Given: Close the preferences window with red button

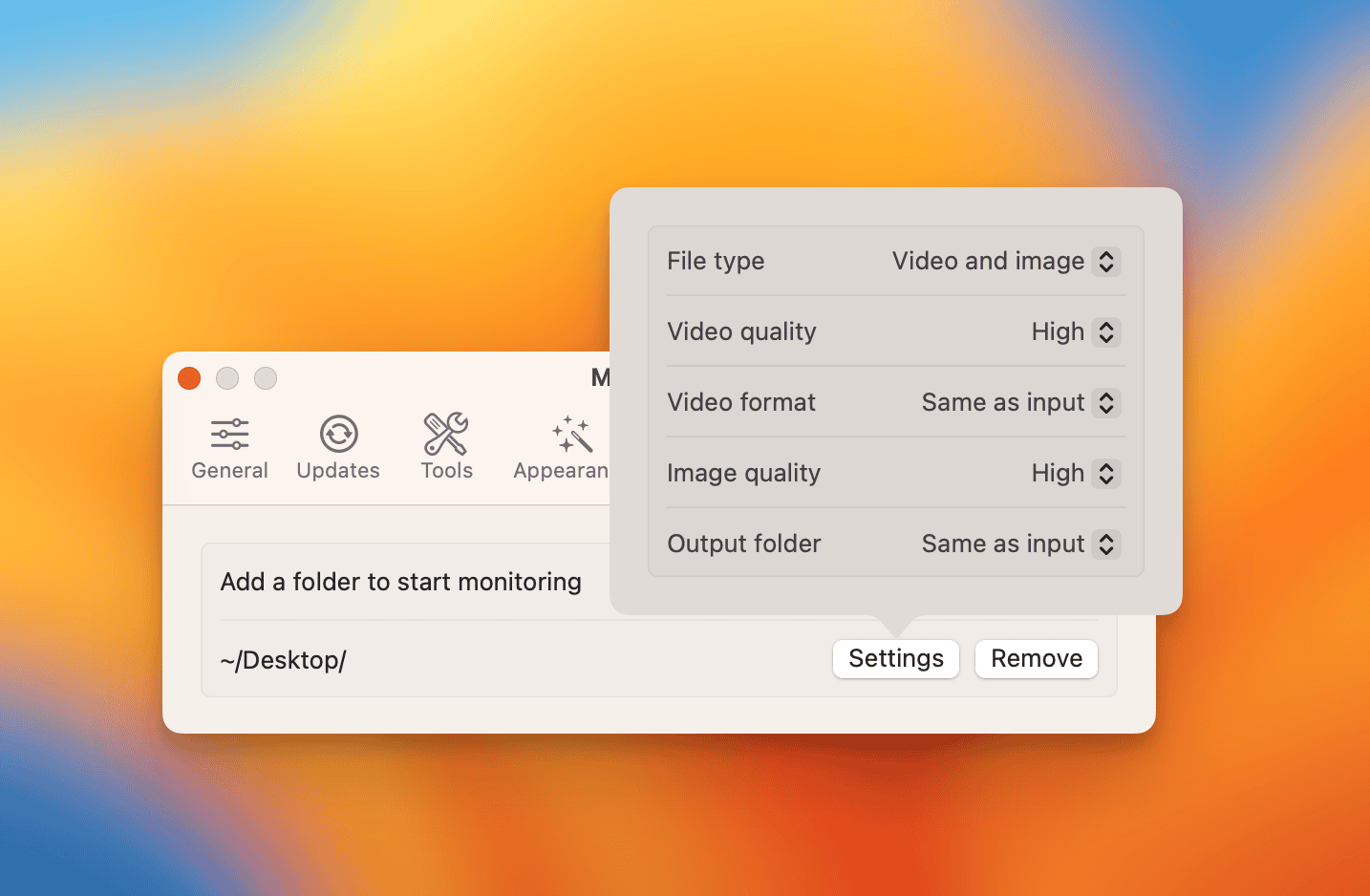Looking at the screenshot, I should [189, 378].
